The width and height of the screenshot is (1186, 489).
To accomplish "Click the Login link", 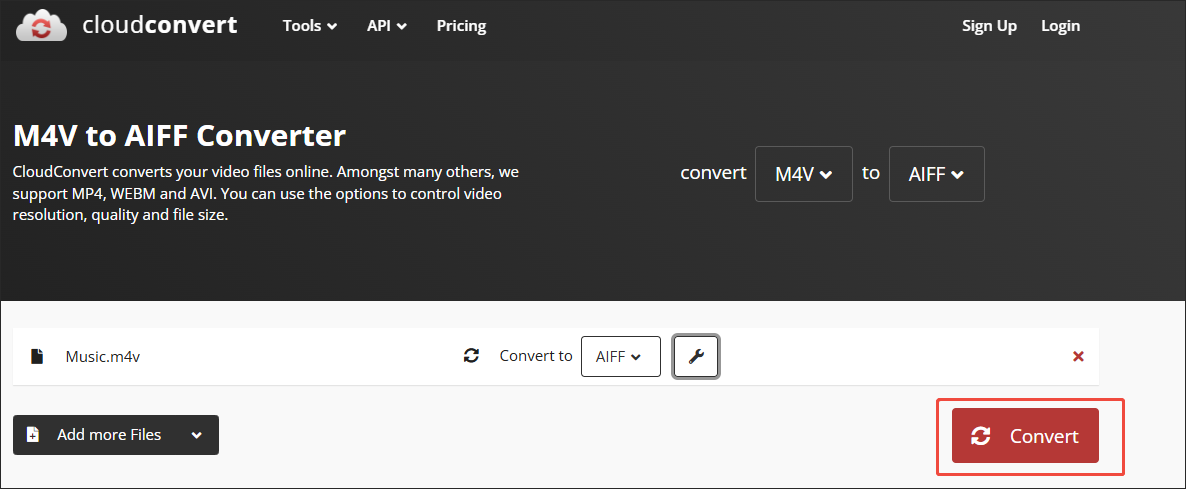I will (1060, 26).
